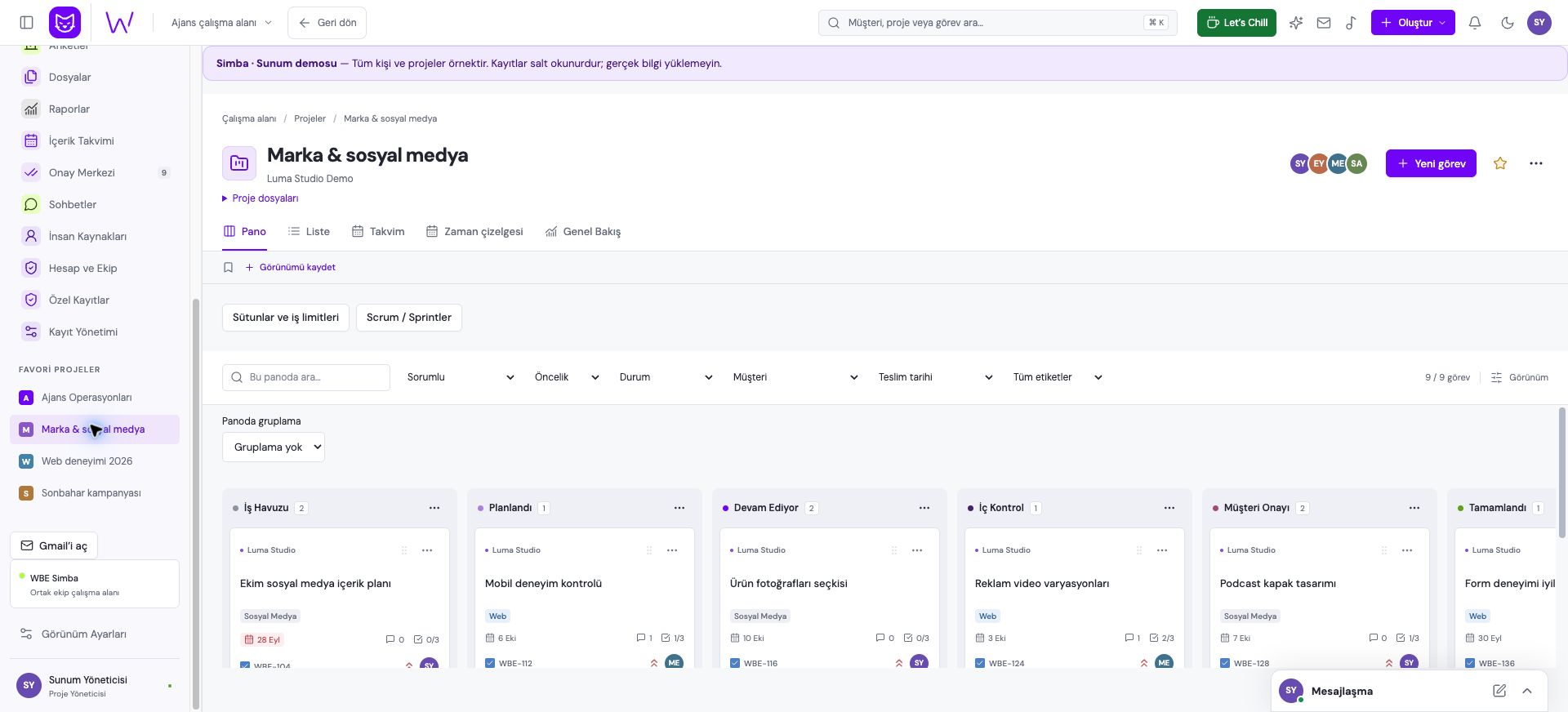Open the project more options menu
The height and width of the screenshot is (712, 1568).
point(1536,163)
